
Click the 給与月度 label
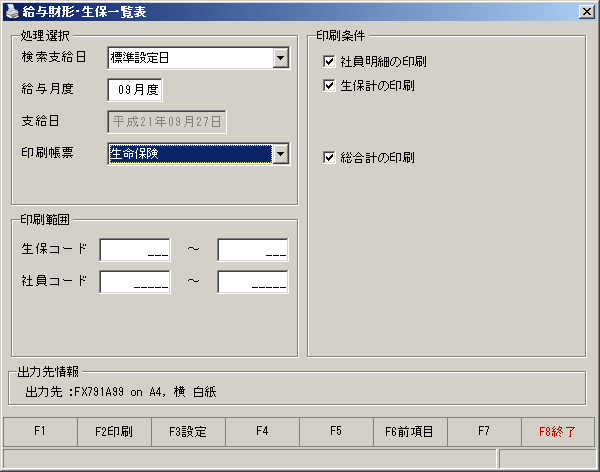(x=47, y=89)
